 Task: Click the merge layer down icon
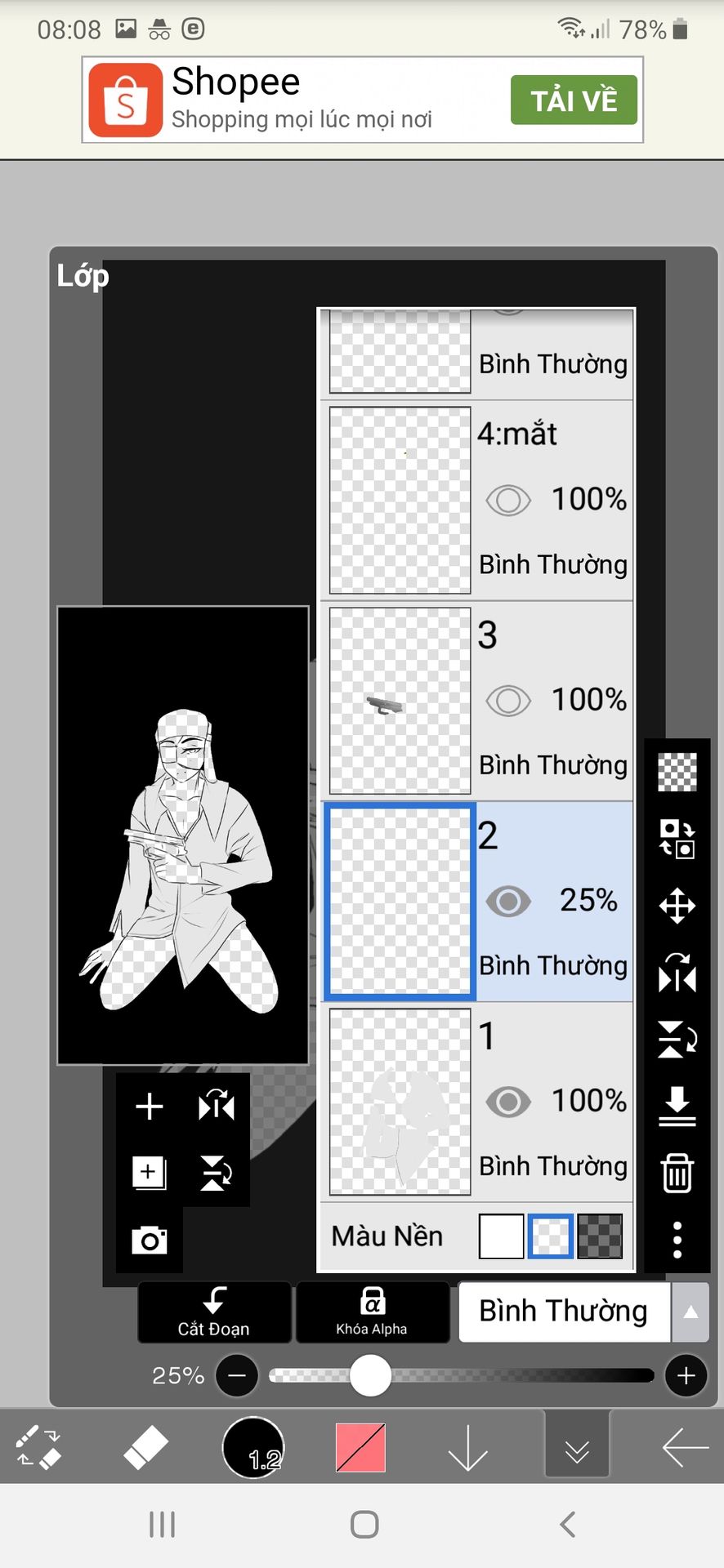pos(677,1106)
